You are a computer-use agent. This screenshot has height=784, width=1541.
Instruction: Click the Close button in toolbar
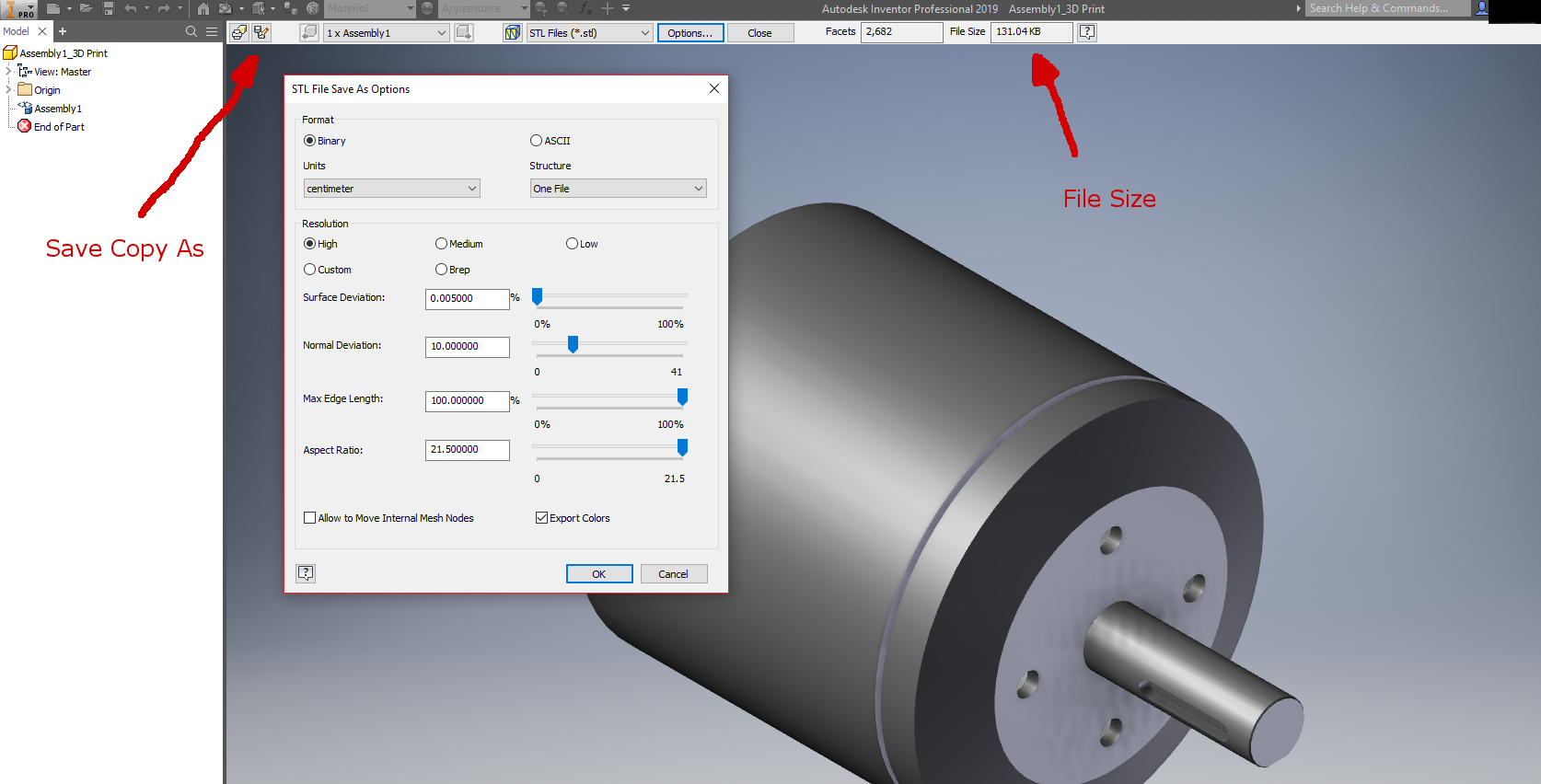tap(759, 32)
